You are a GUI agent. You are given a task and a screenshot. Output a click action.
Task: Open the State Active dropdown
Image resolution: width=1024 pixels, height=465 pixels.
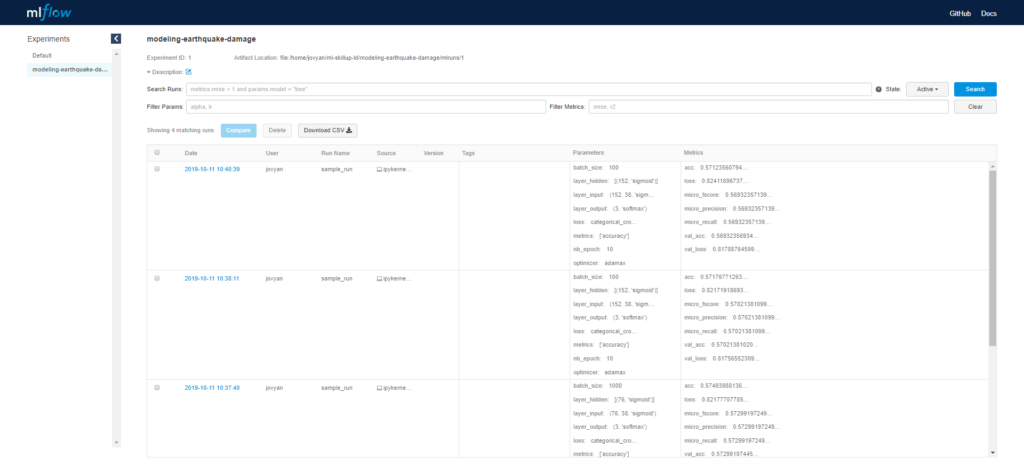pyautogui.click(x=927, y=89)
